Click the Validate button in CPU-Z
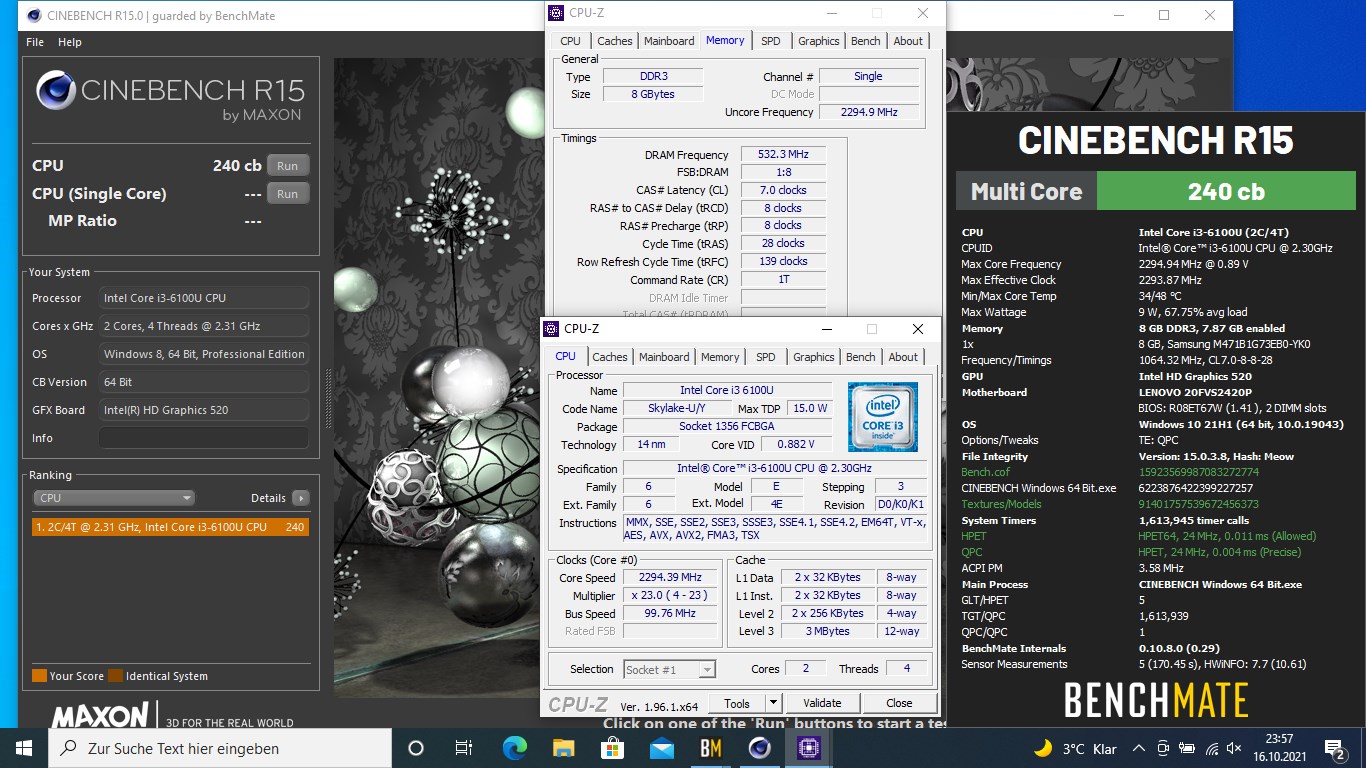The width and height of the screenshot is (1366, 768). (x=822, y=703)
